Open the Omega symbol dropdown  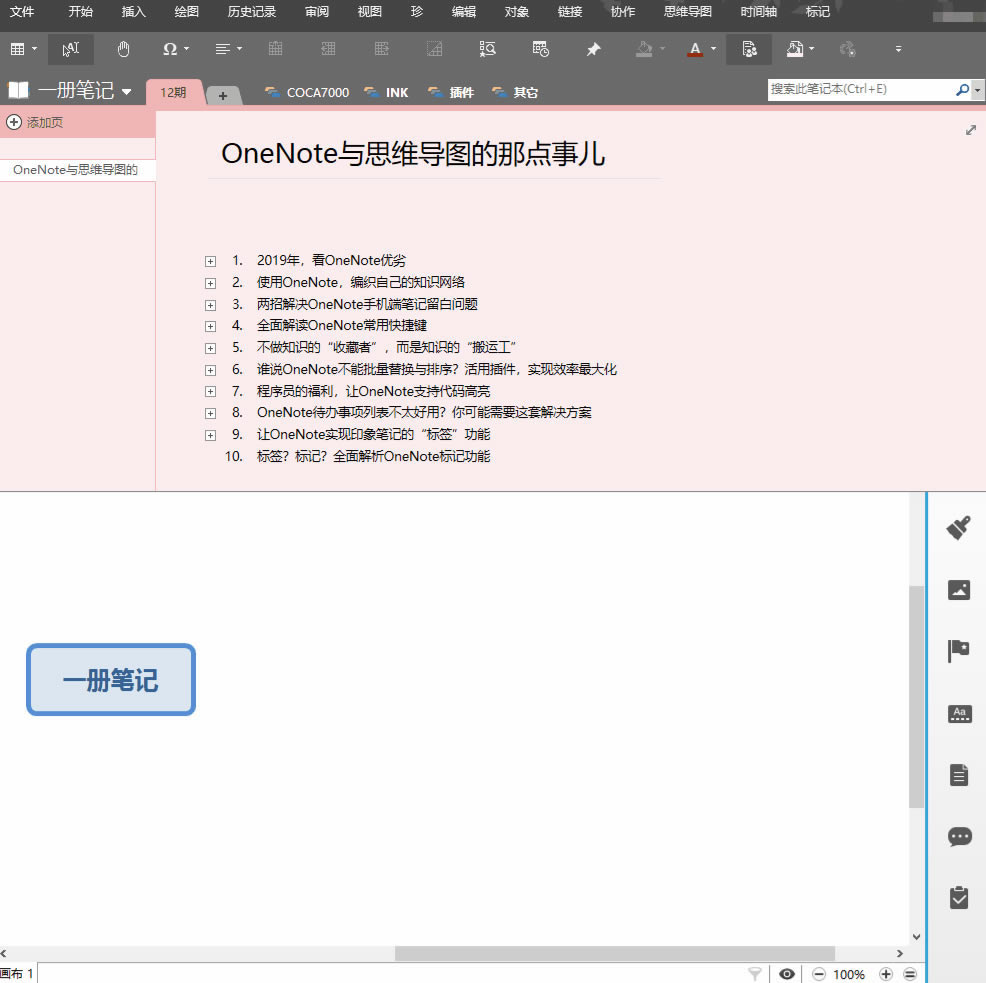(x=175, y=49)
